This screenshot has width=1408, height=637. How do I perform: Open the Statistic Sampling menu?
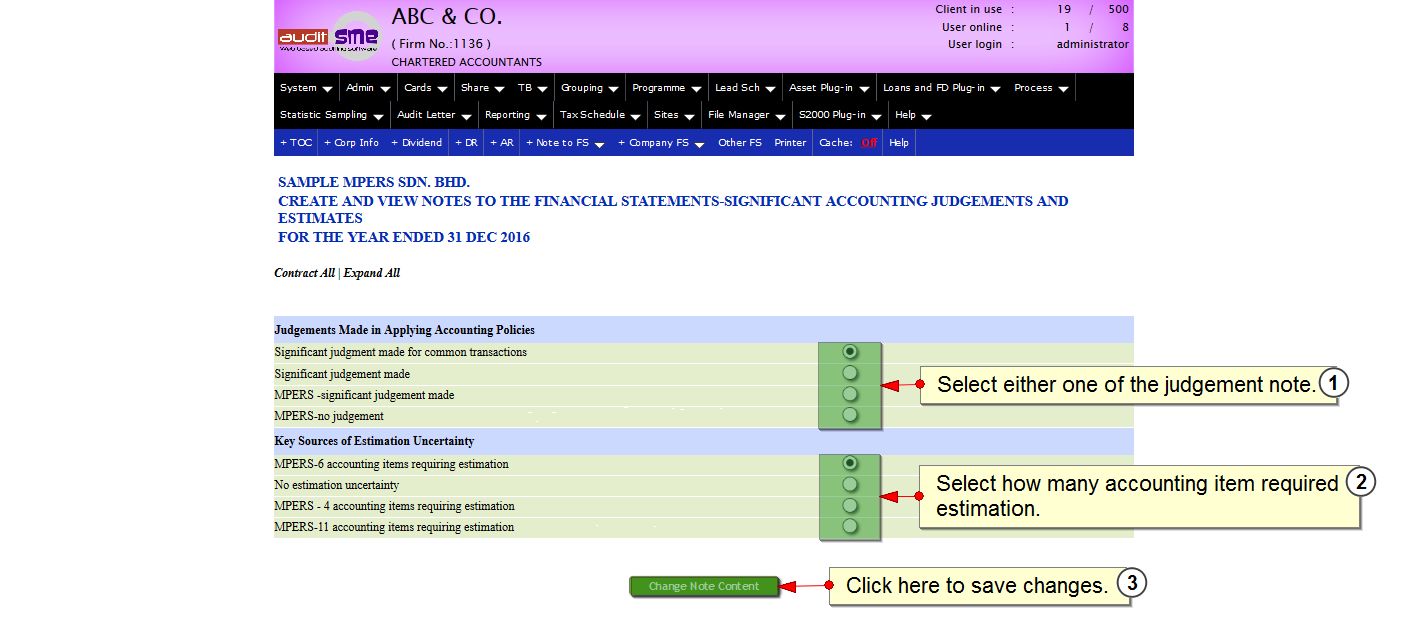click(x=331, y=115)
